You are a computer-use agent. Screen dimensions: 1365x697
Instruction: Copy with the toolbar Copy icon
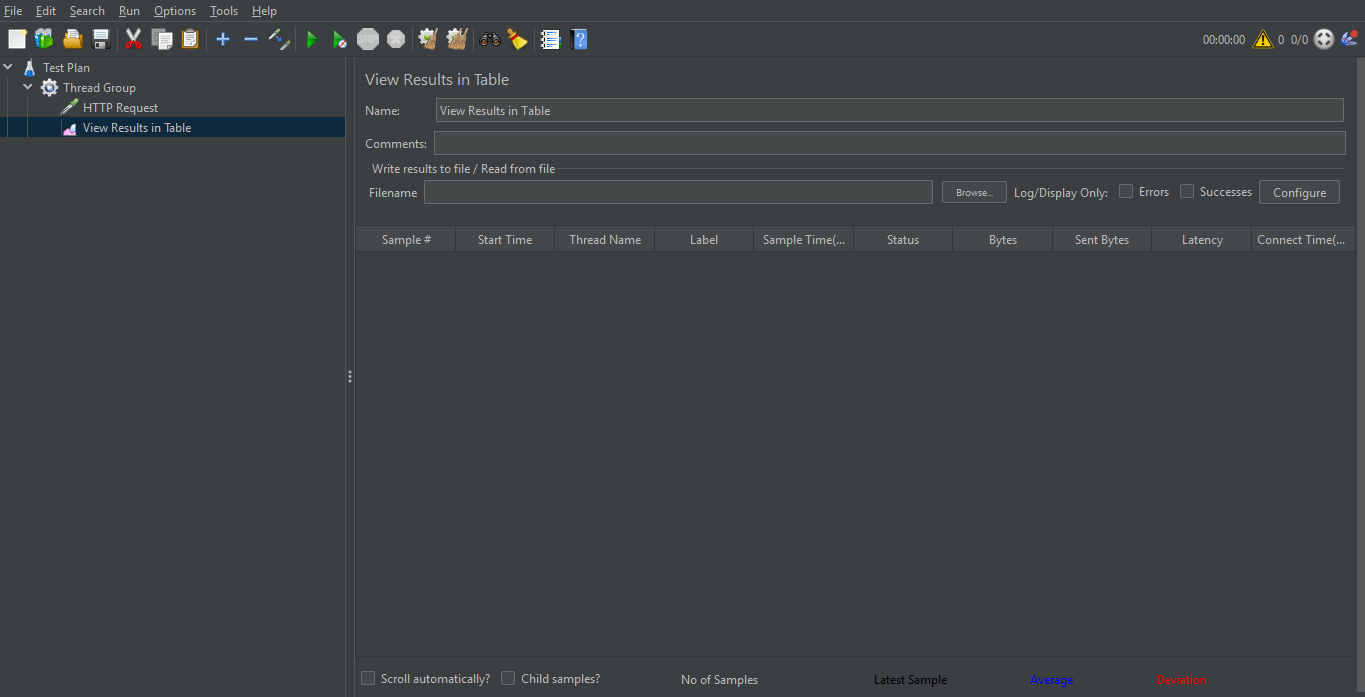162,39
